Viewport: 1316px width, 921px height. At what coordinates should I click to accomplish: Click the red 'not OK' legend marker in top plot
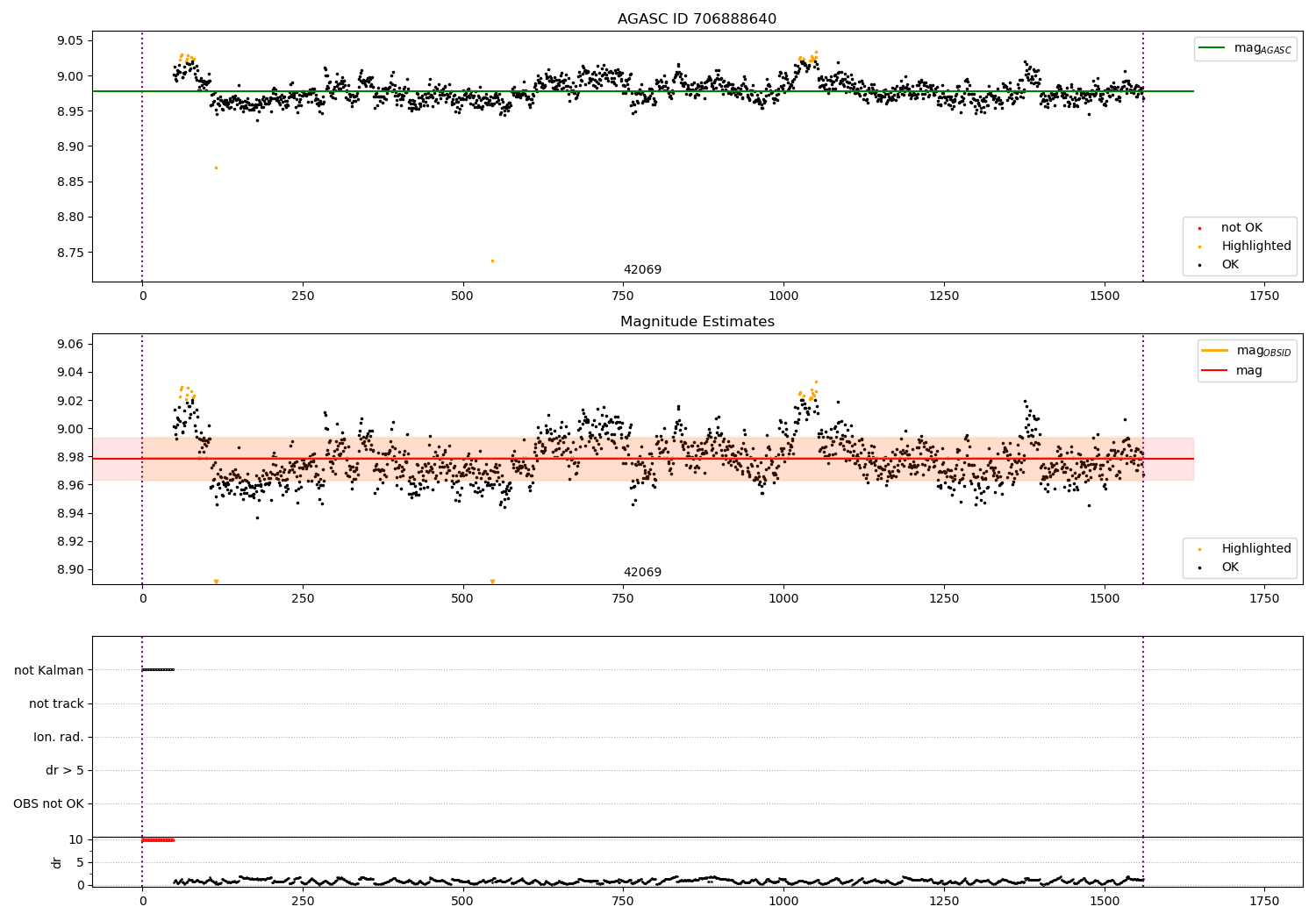[1199, 228]
